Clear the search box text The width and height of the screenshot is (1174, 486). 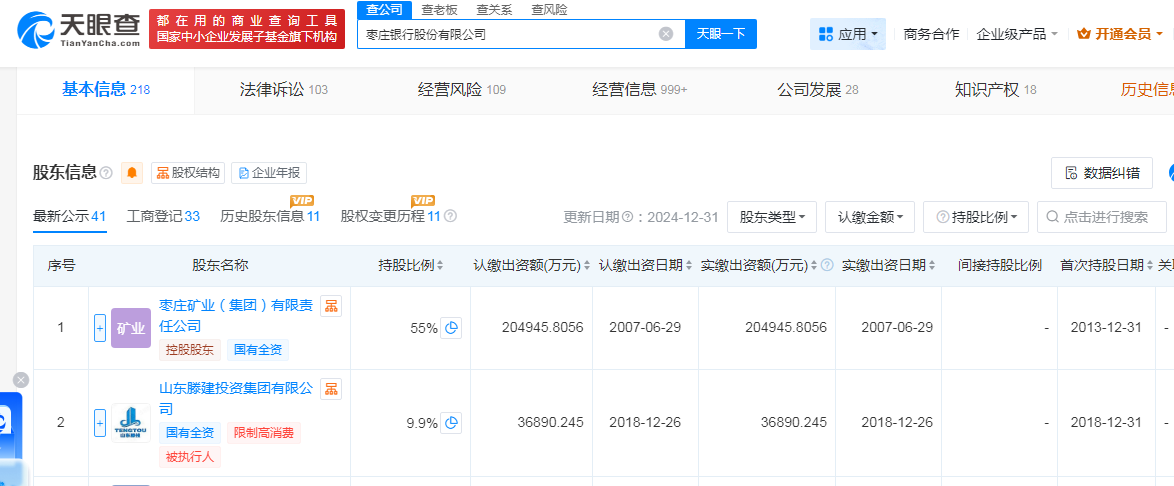tap(666, 34)
